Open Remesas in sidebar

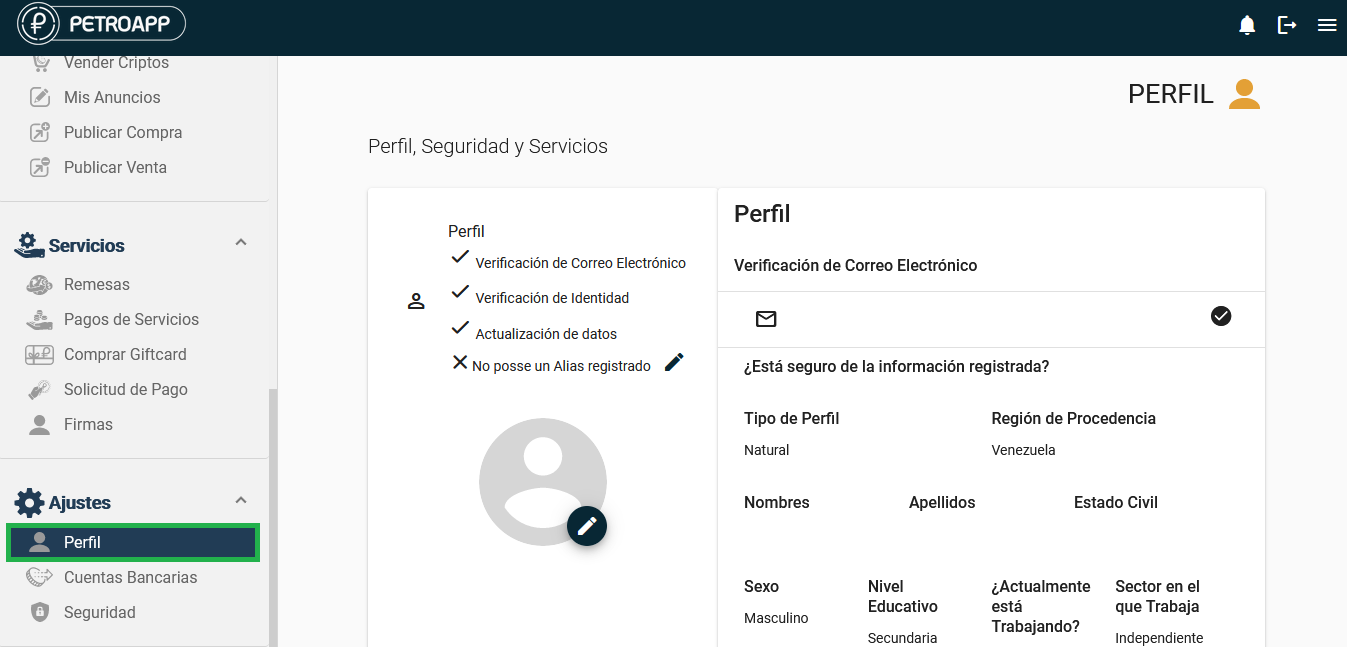point(97,285)
